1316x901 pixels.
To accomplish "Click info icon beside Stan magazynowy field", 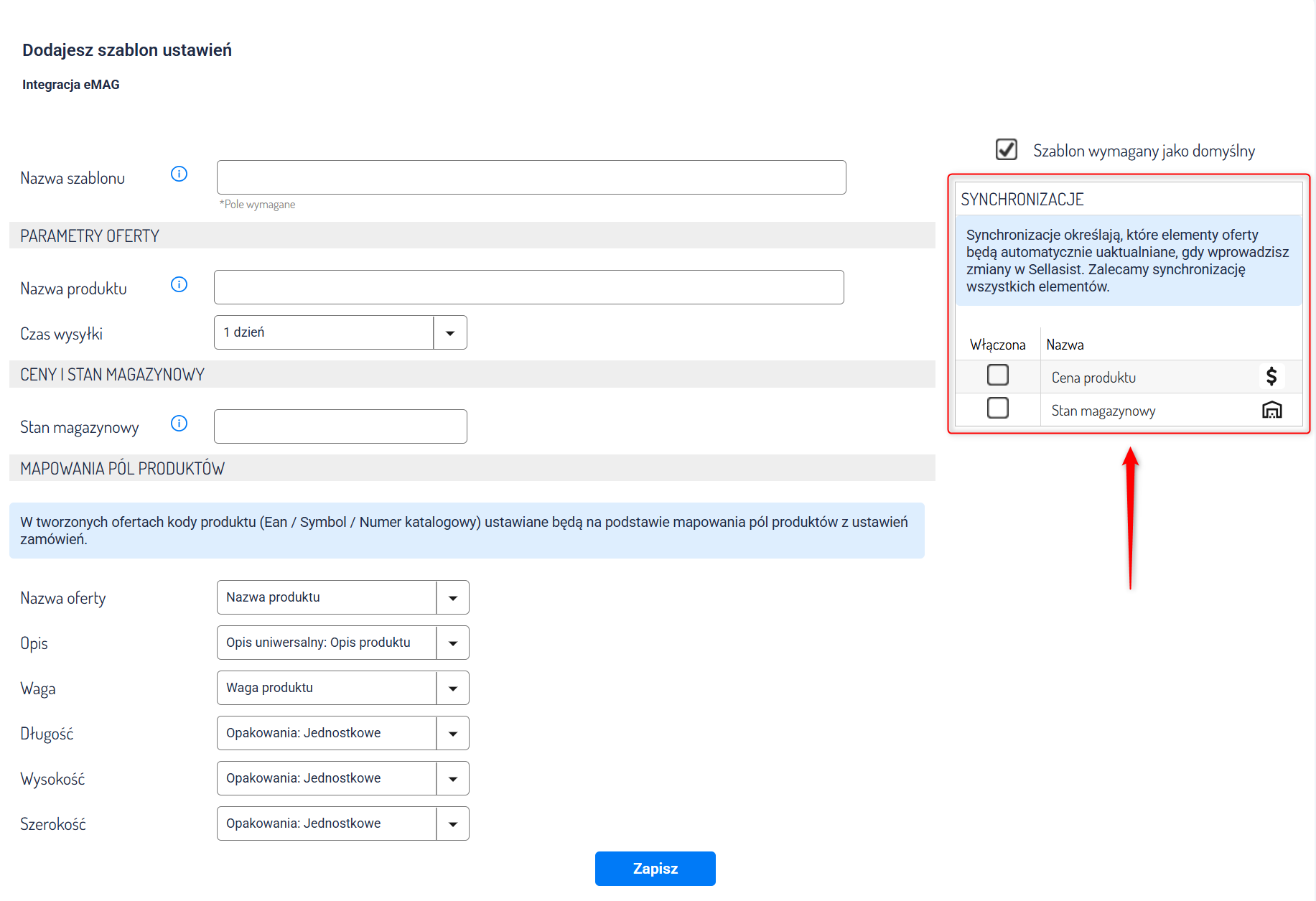I will click(x=179, y=424).
